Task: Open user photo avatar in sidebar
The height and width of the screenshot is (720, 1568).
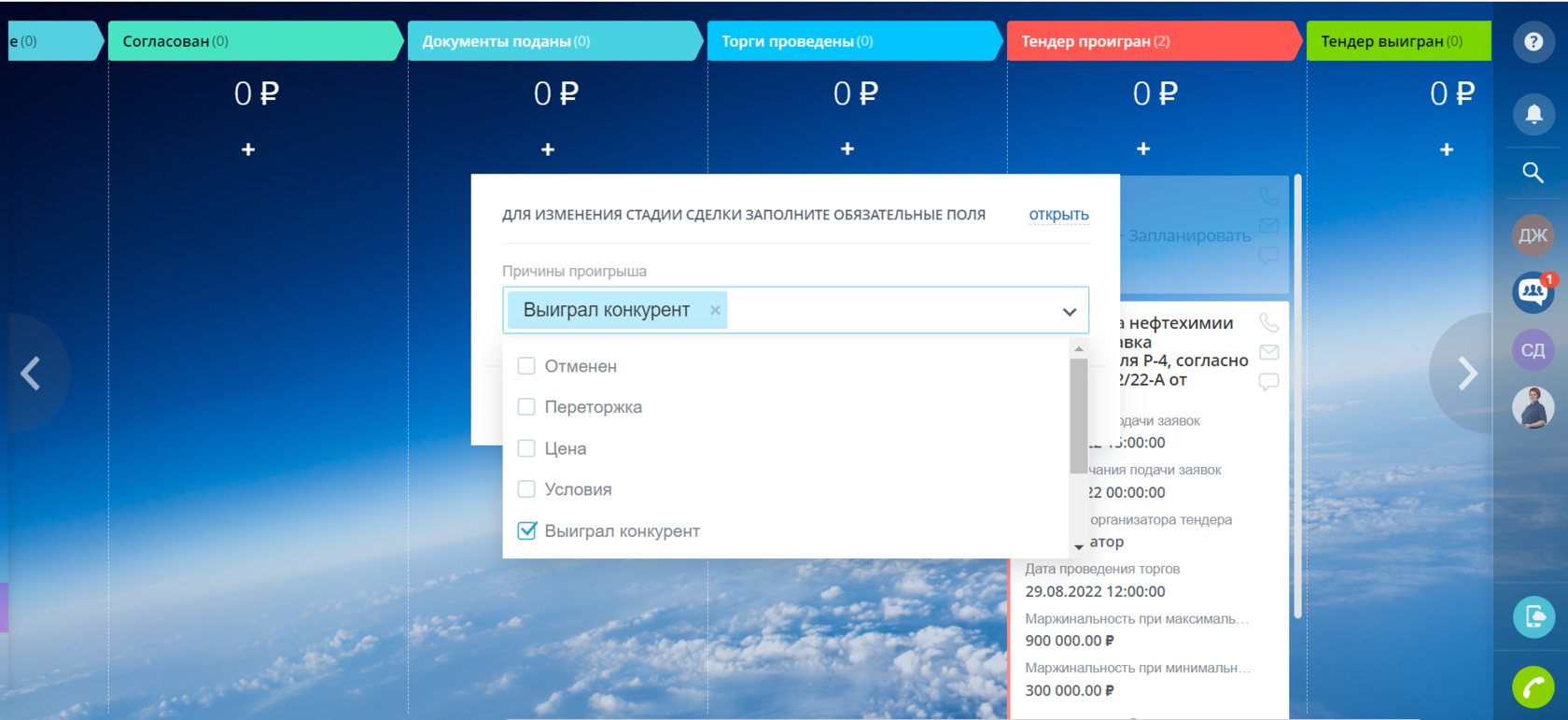Action: 1533,408
